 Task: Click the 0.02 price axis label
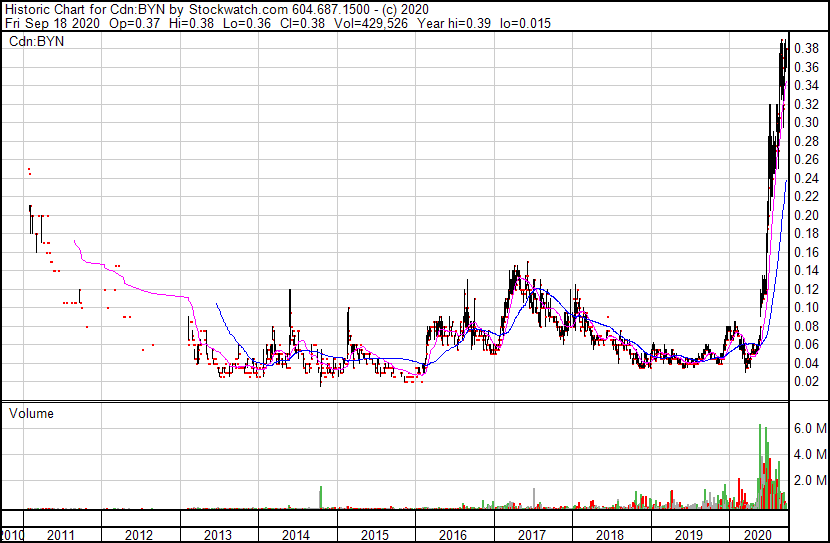point(806,381)
